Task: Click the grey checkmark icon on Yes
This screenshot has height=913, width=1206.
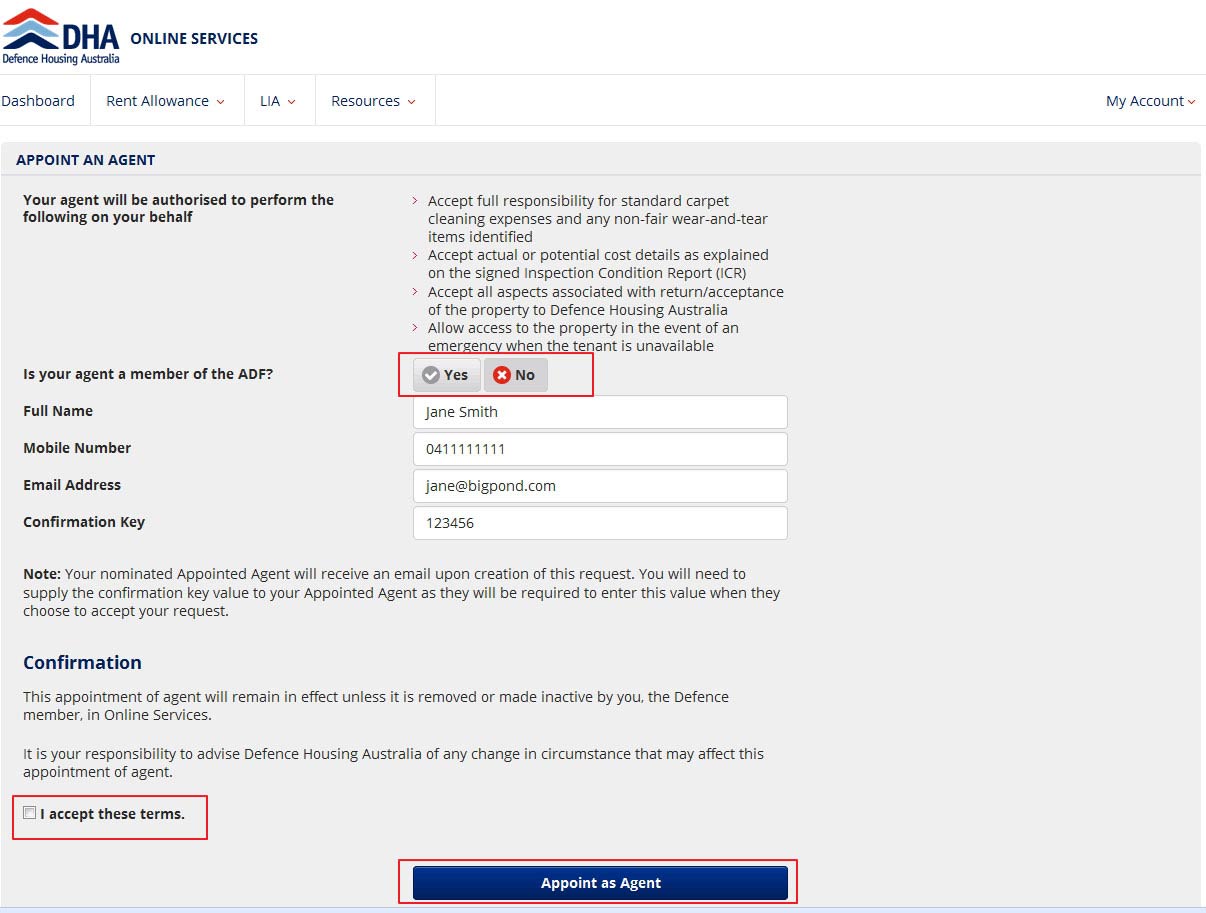Action: (x=431, y=375)
